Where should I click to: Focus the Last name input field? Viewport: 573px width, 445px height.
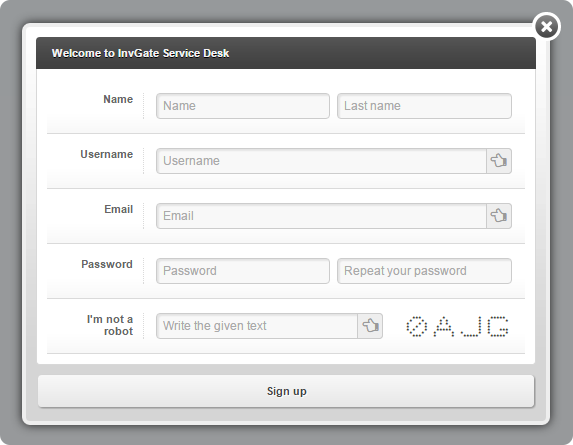(424, 106)
